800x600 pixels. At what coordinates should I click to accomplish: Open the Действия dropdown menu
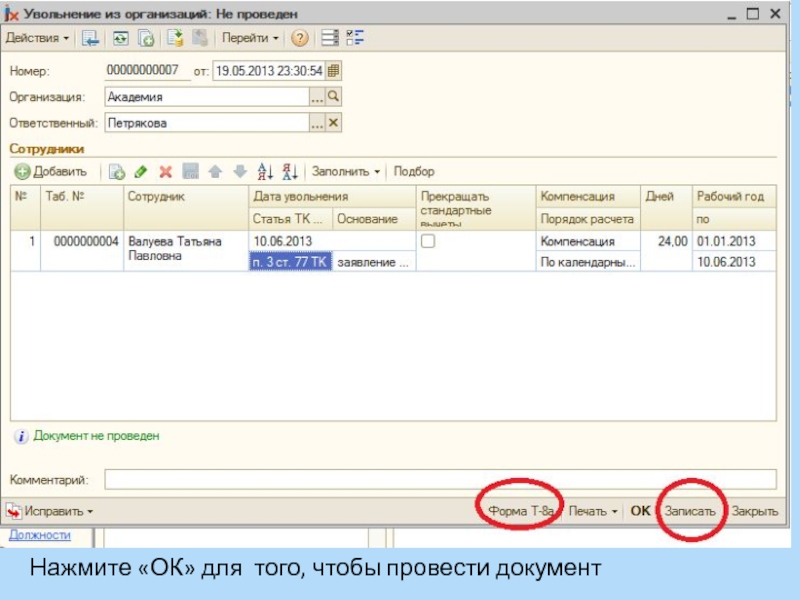[x=38, y=38]
